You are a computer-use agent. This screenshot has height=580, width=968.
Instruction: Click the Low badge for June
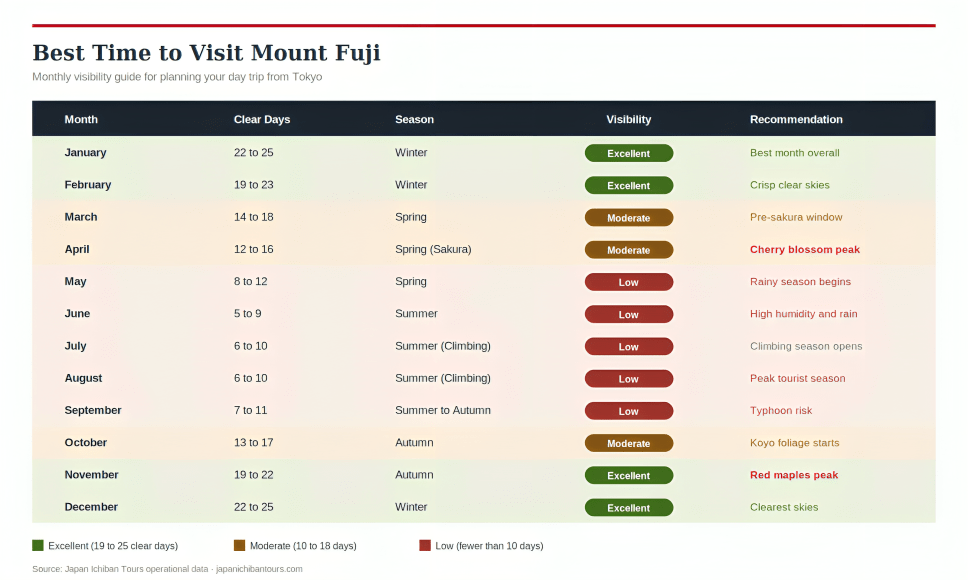(628, 314)
